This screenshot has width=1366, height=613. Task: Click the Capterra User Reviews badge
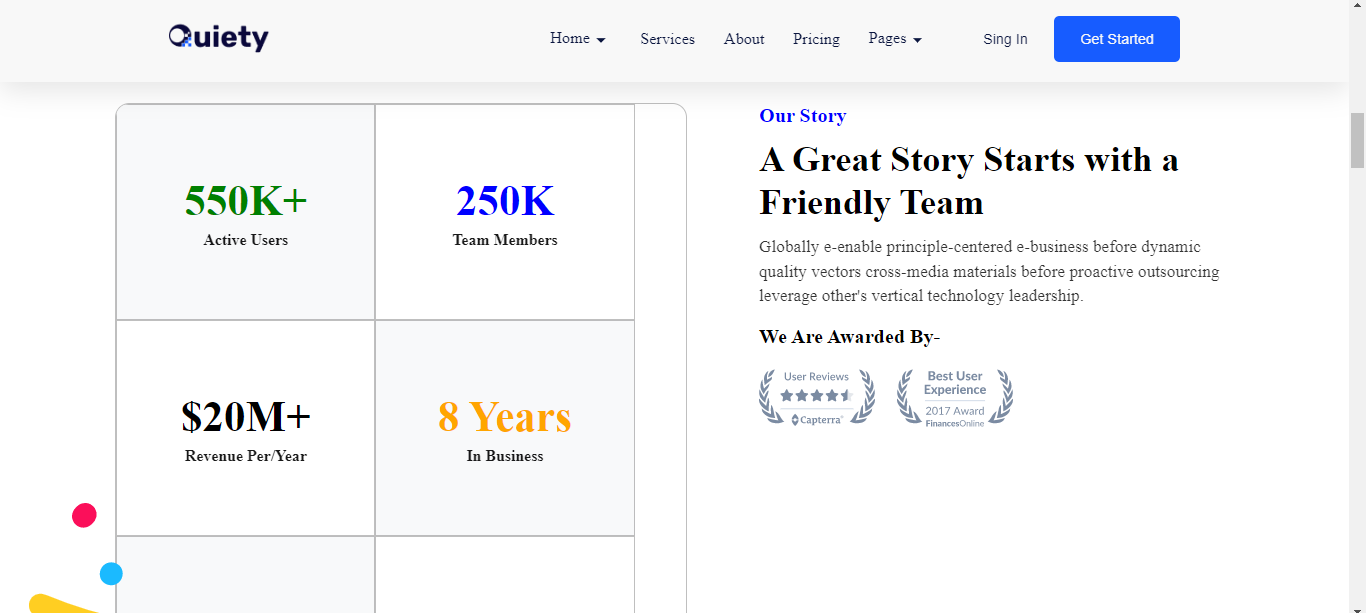[816, 398]
